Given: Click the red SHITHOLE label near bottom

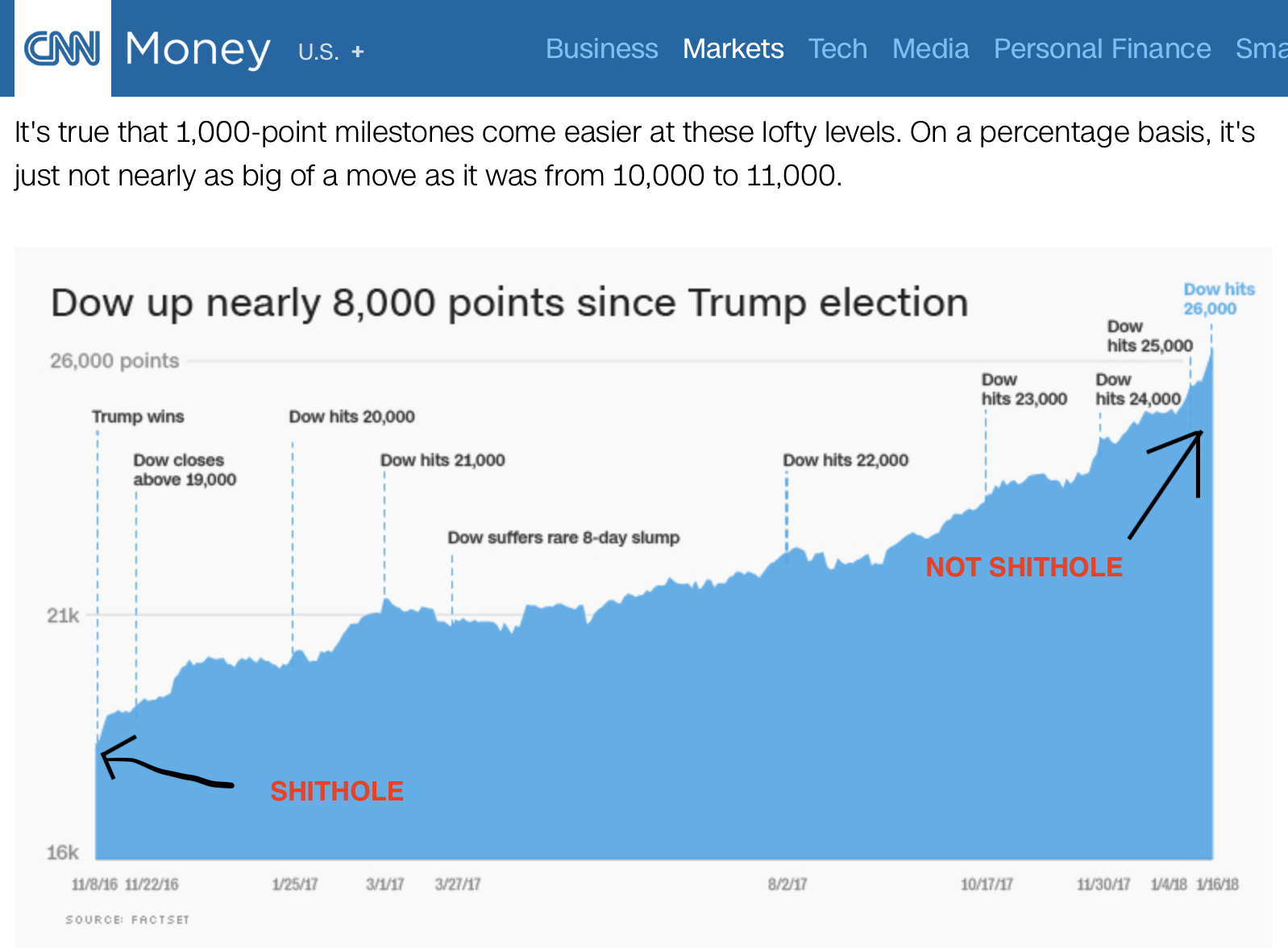Looking at the screenshot, I should 337,792.
